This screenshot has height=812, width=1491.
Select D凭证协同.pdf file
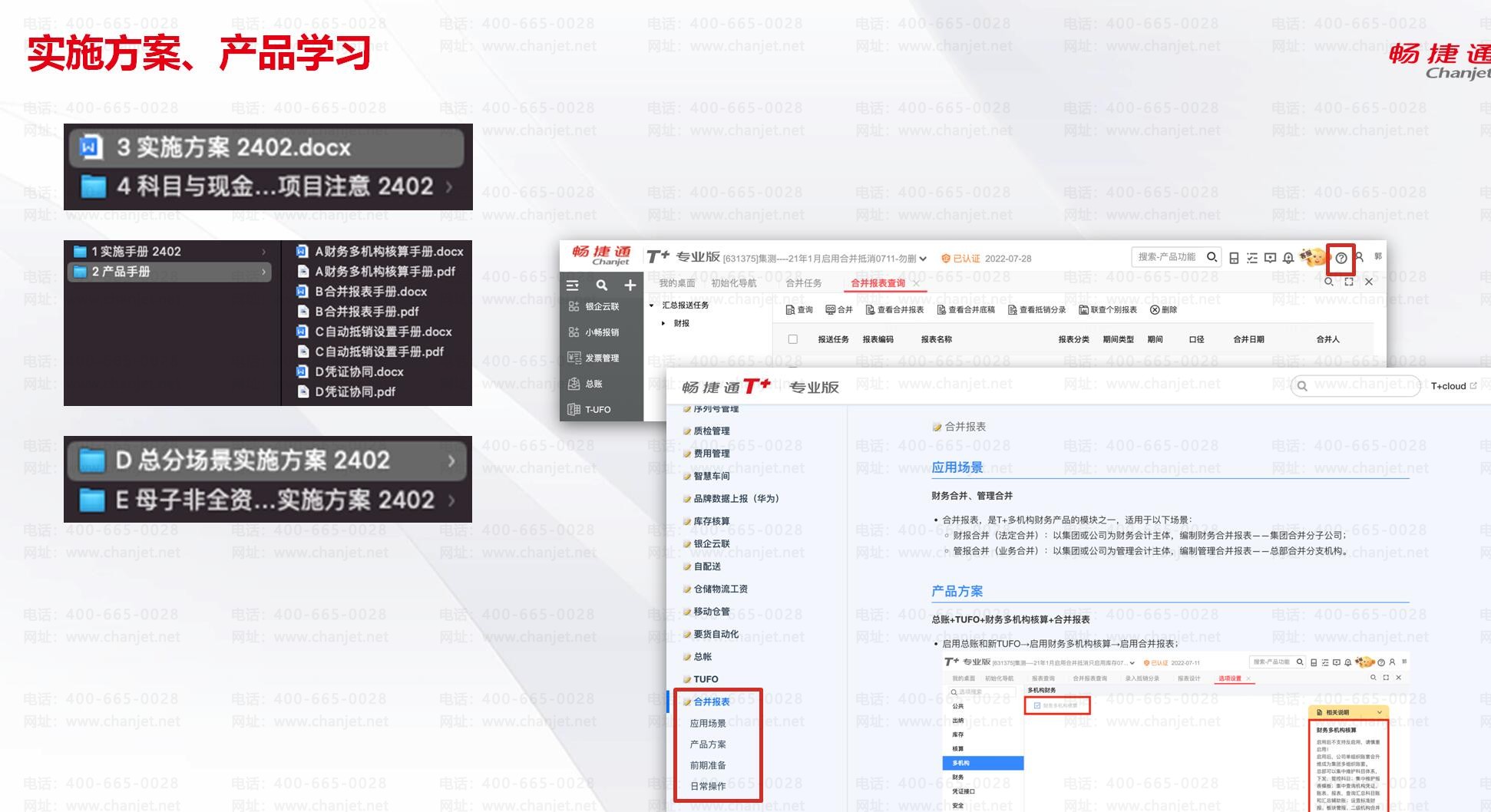(x=346, y=391)
